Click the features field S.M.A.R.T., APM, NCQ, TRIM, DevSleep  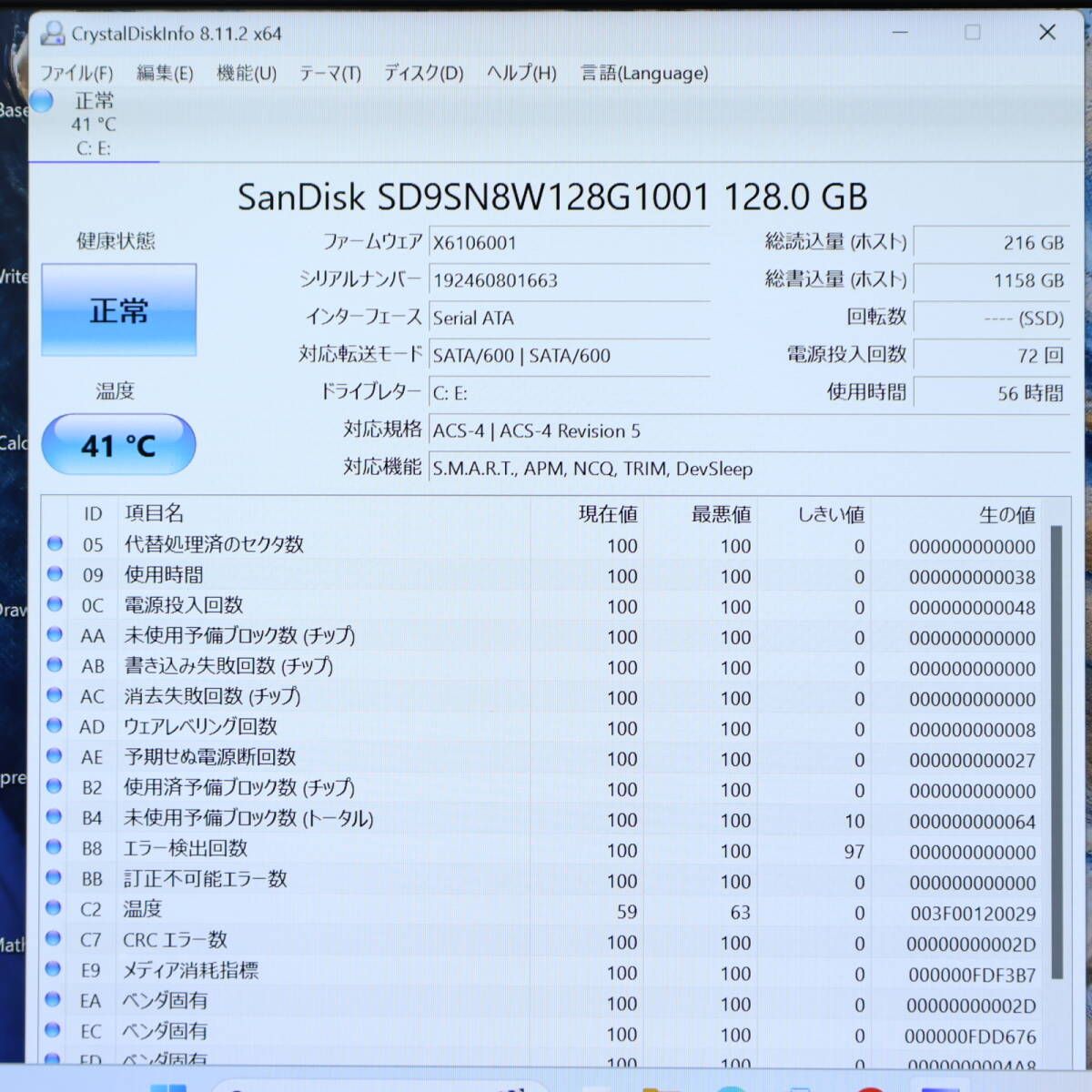pyautogui.click(x=749, y=469)
